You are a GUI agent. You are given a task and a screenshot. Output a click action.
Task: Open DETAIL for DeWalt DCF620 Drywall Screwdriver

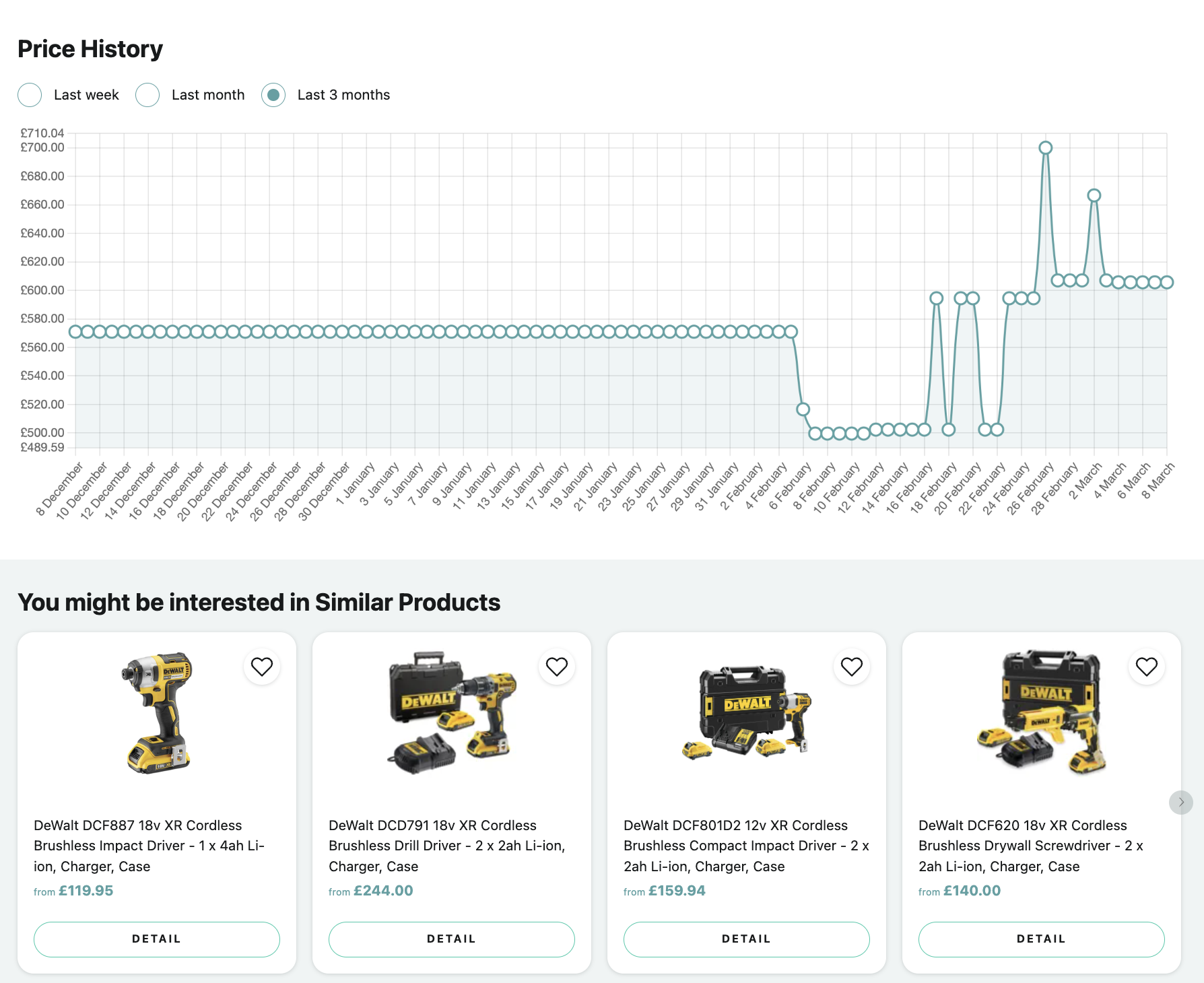point(1042,939)
